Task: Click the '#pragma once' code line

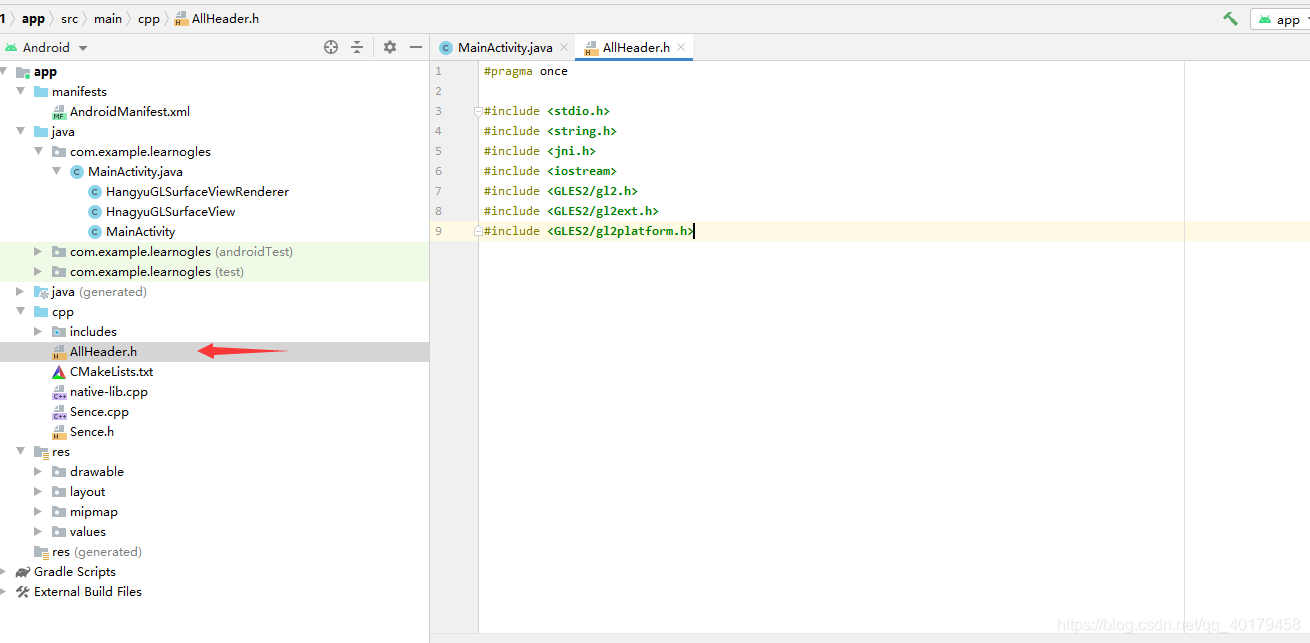Action: click(526, 71)
